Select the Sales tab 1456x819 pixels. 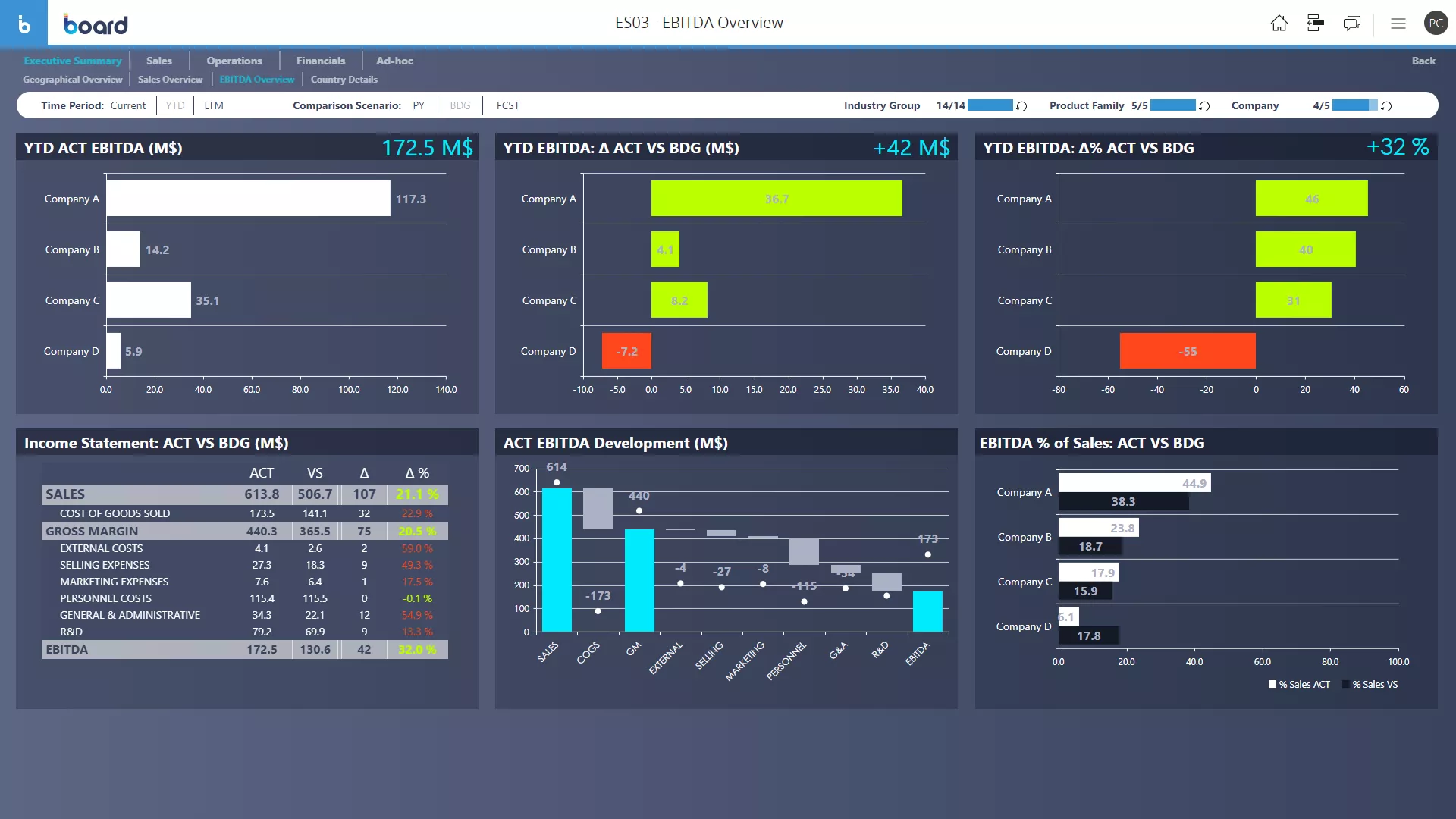(x=159, y=60)
